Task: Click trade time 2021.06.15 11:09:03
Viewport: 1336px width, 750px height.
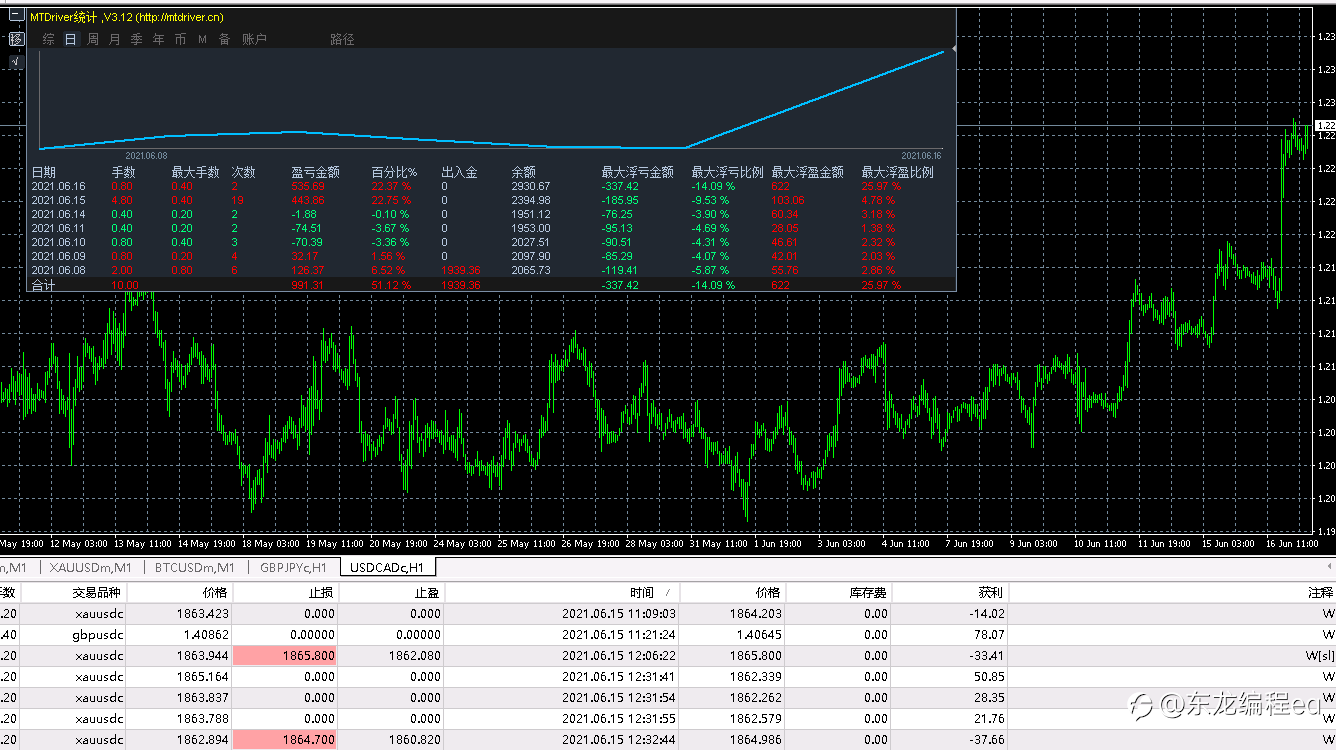Action: click(x=619, y=614)
